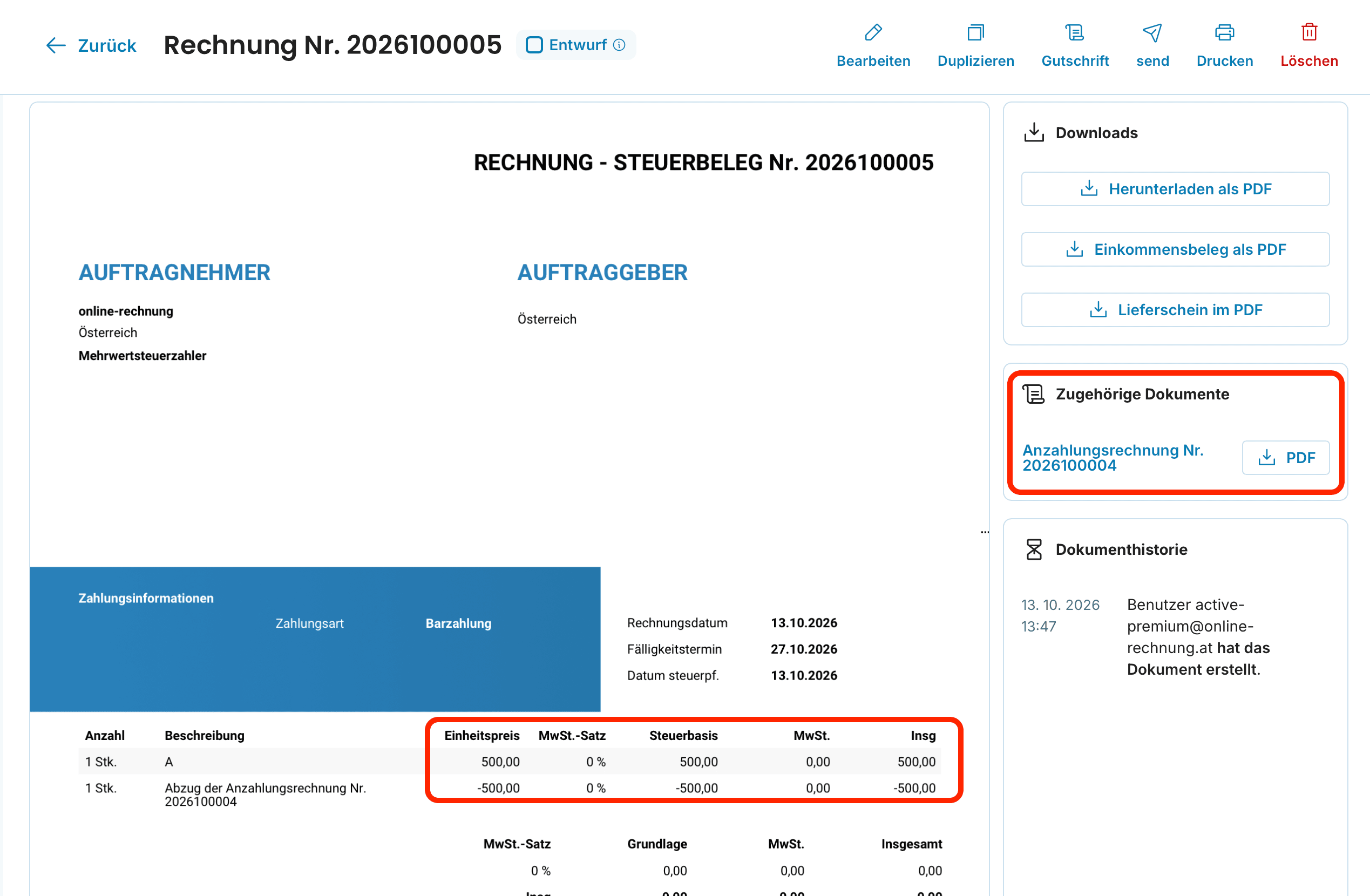Click the Downloads section header icon
This screenshot has height=896, width=1370.
coord(1034,132)
